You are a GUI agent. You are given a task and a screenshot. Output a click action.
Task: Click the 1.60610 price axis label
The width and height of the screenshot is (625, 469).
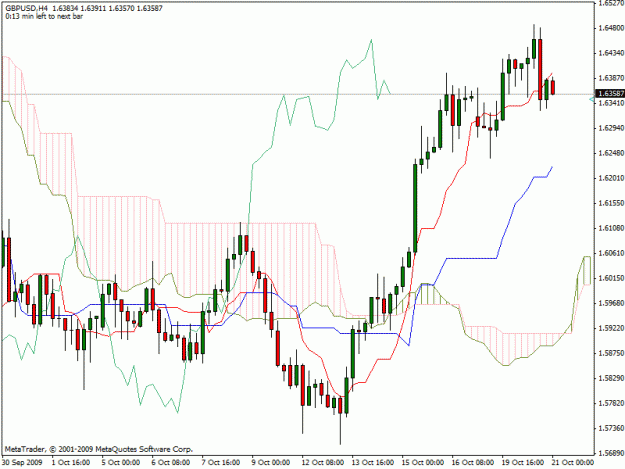(611, 253)
